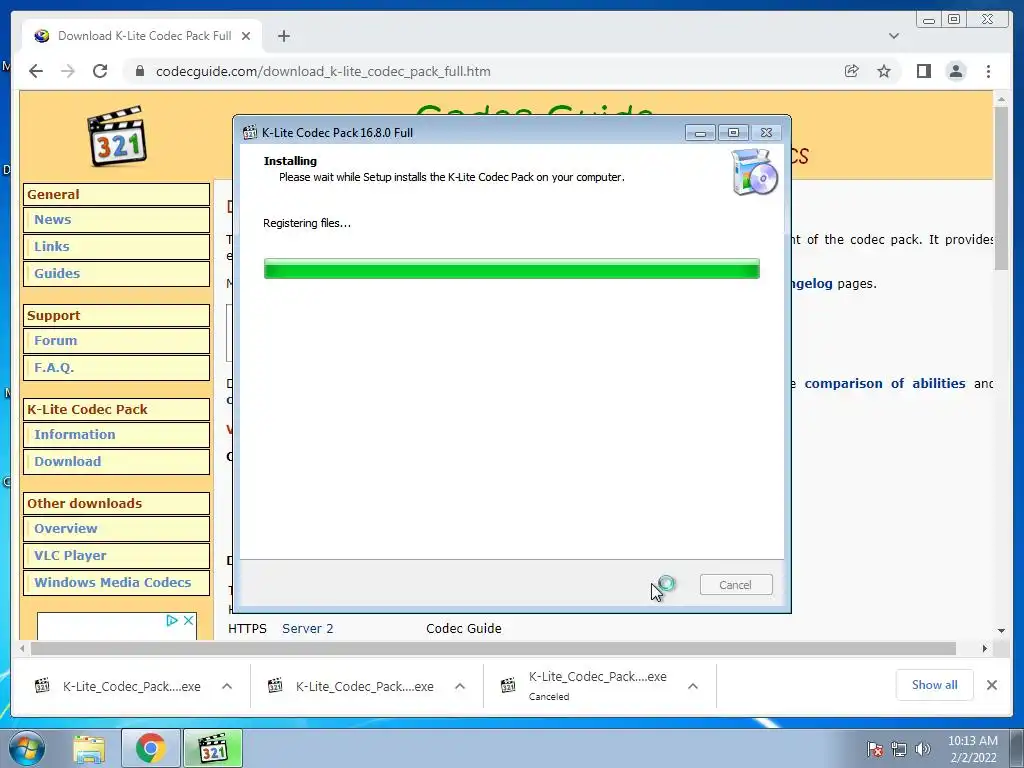Open the Guides sidebar item
Image resolution: width=1024 pixels, height=768 pixels.
pyautogui.click(x=116, y=274)
